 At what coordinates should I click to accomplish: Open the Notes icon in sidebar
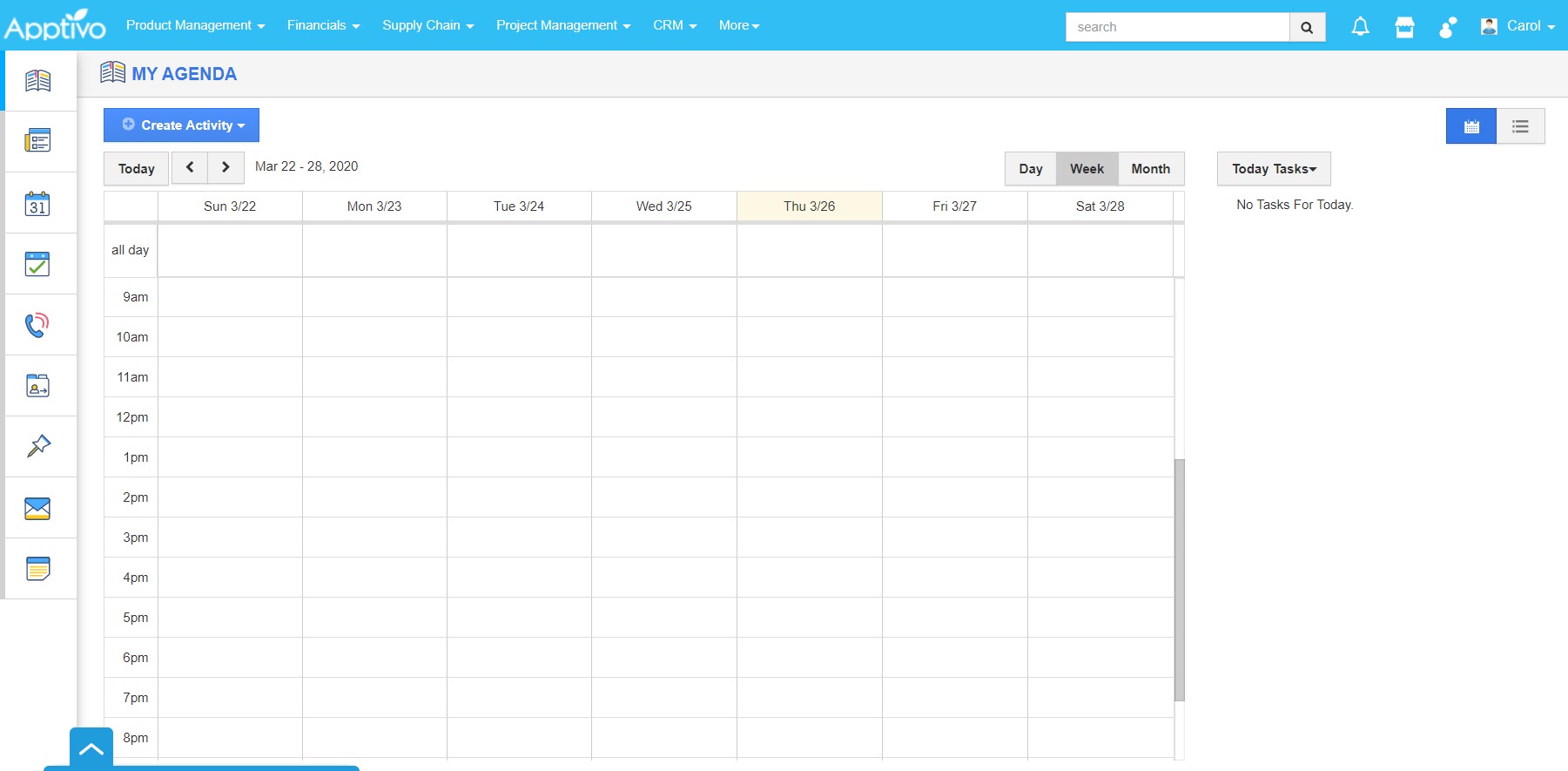point(37,569)
